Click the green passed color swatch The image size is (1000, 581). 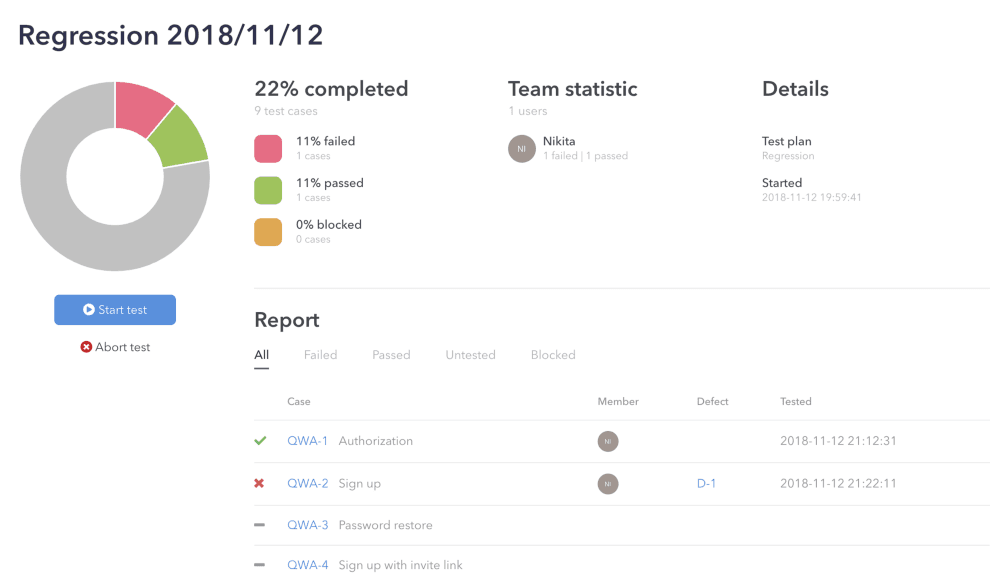[268, 190]
